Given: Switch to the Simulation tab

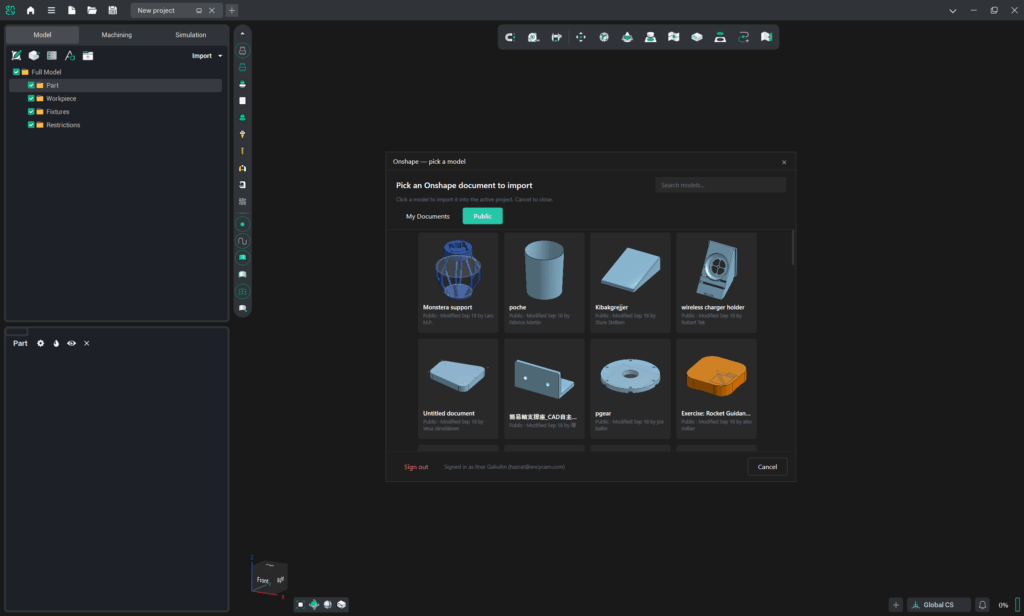Looking at the screenshot, I should [191, 35].
